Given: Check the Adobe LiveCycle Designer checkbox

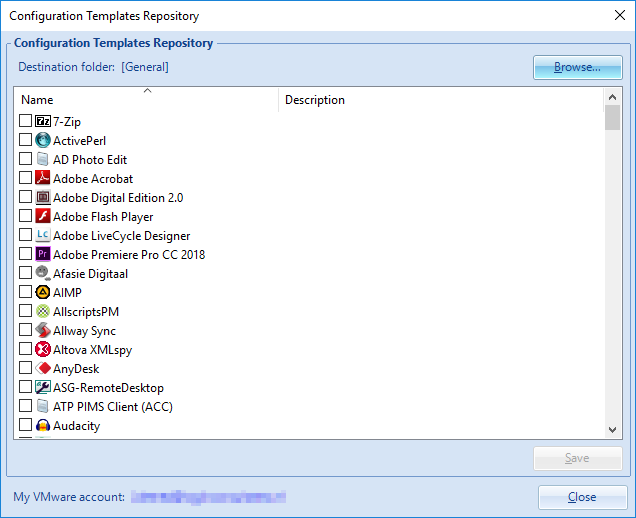Looking at the screenshot, I should click(x=26, y=236).
